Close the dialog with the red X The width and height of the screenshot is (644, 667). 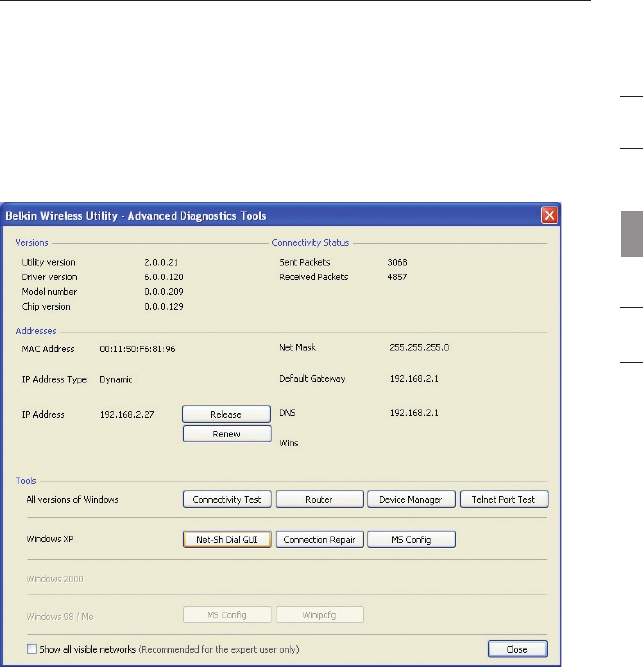point(549,215)
